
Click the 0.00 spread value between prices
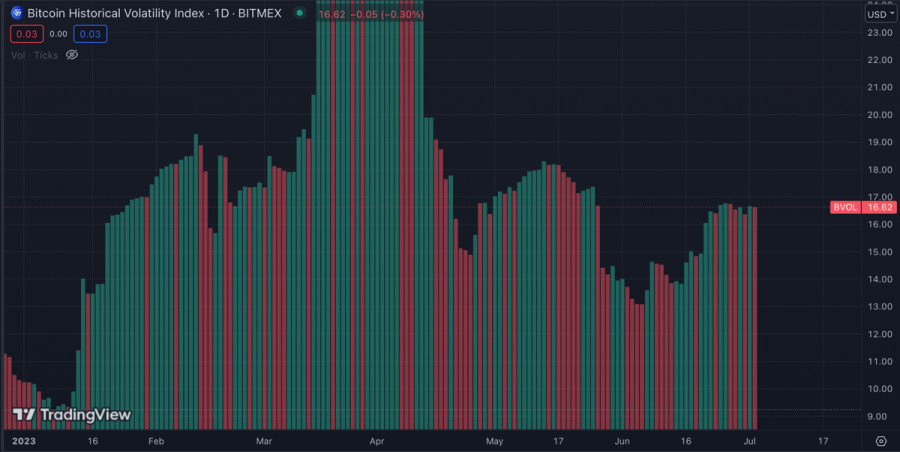(58, 34)
